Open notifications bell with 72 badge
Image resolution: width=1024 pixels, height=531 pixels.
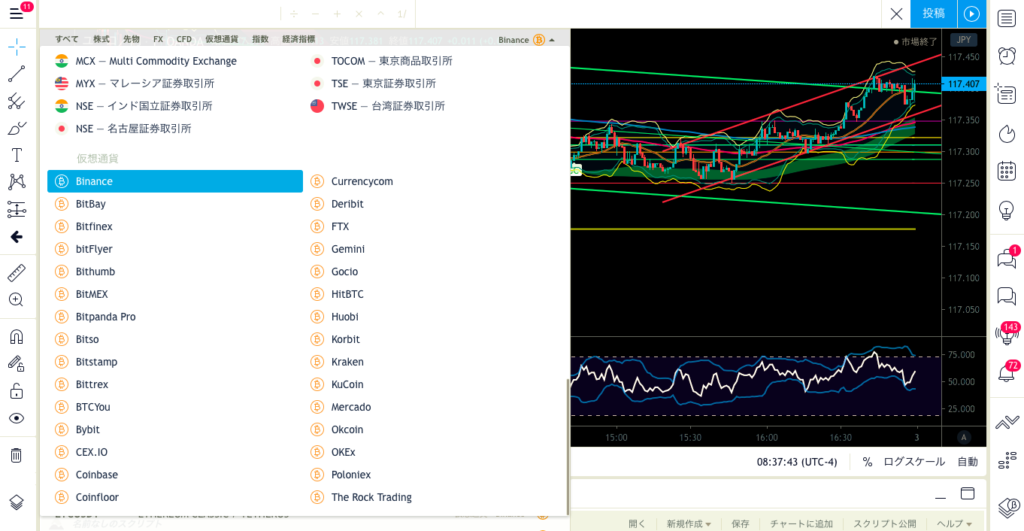point(1006,373)
